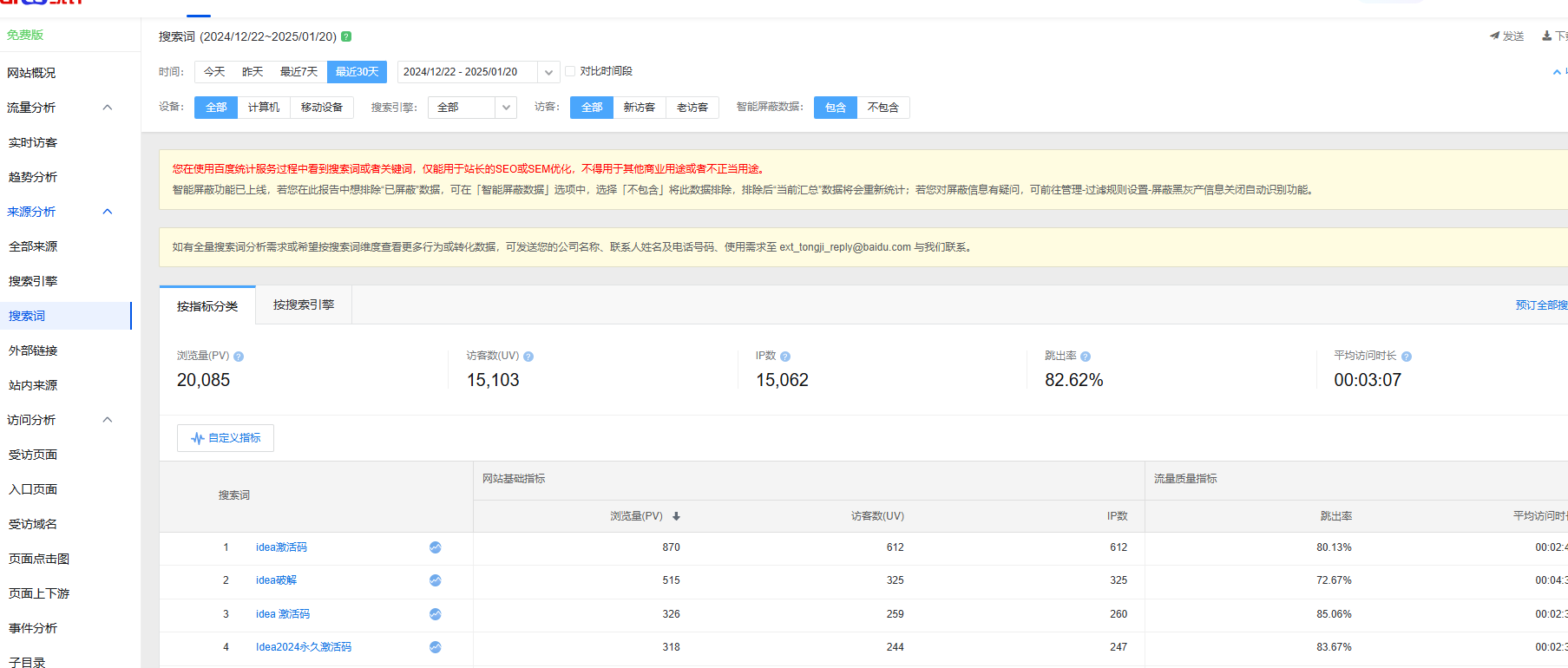Click the IP数 column header
Screen dimensions: 1568x668
pyautogui.click(x=1118, y=516)
